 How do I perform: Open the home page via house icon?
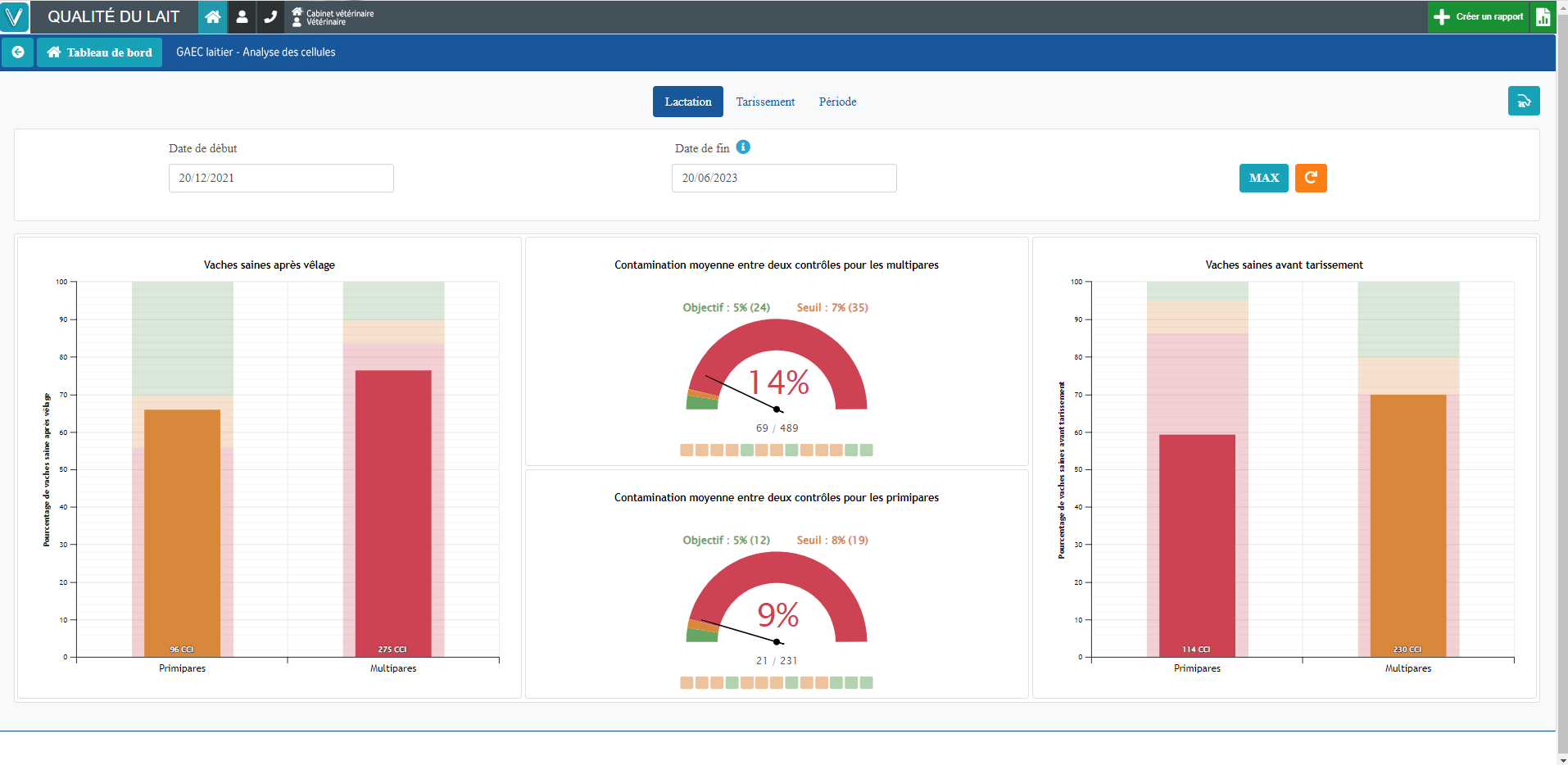(212, 16)
